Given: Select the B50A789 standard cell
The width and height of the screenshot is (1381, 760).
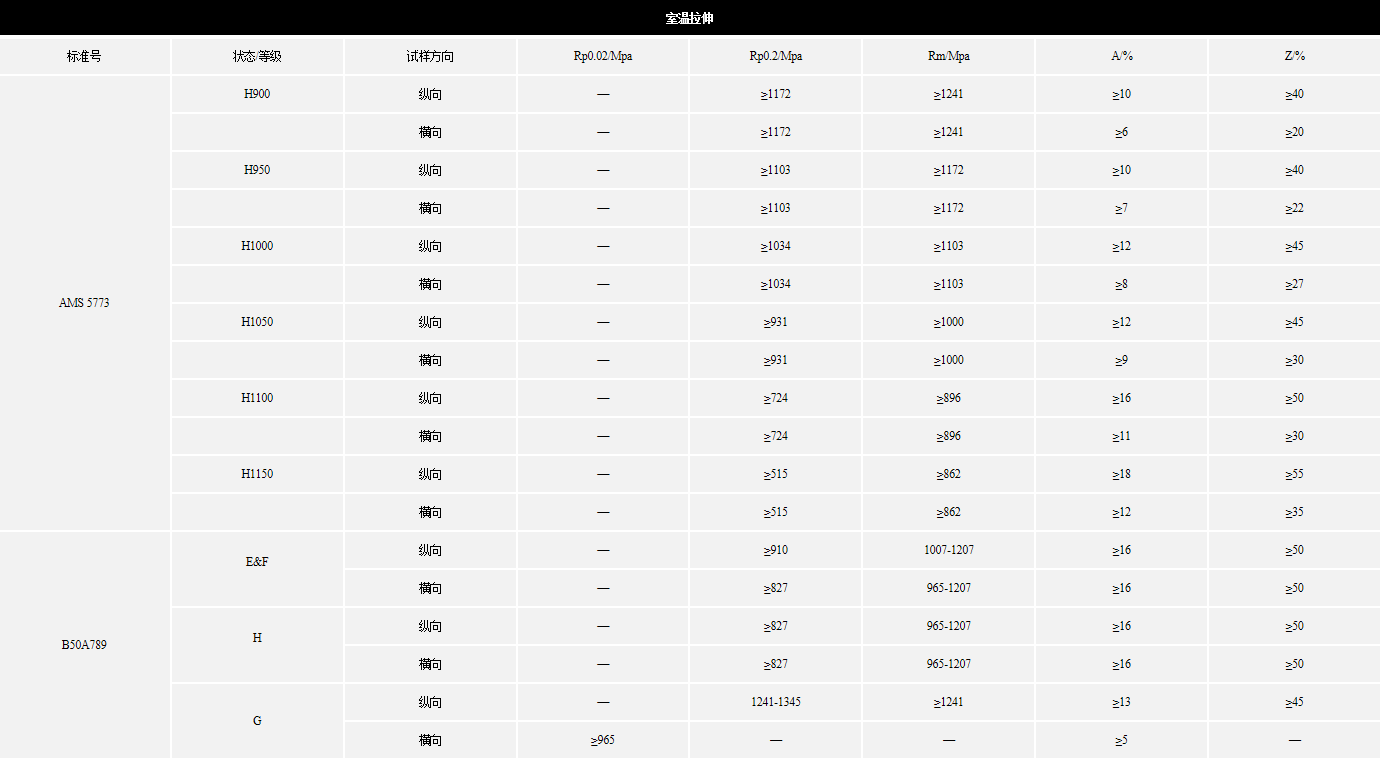Looking at the screenshot, I should 84,645.
